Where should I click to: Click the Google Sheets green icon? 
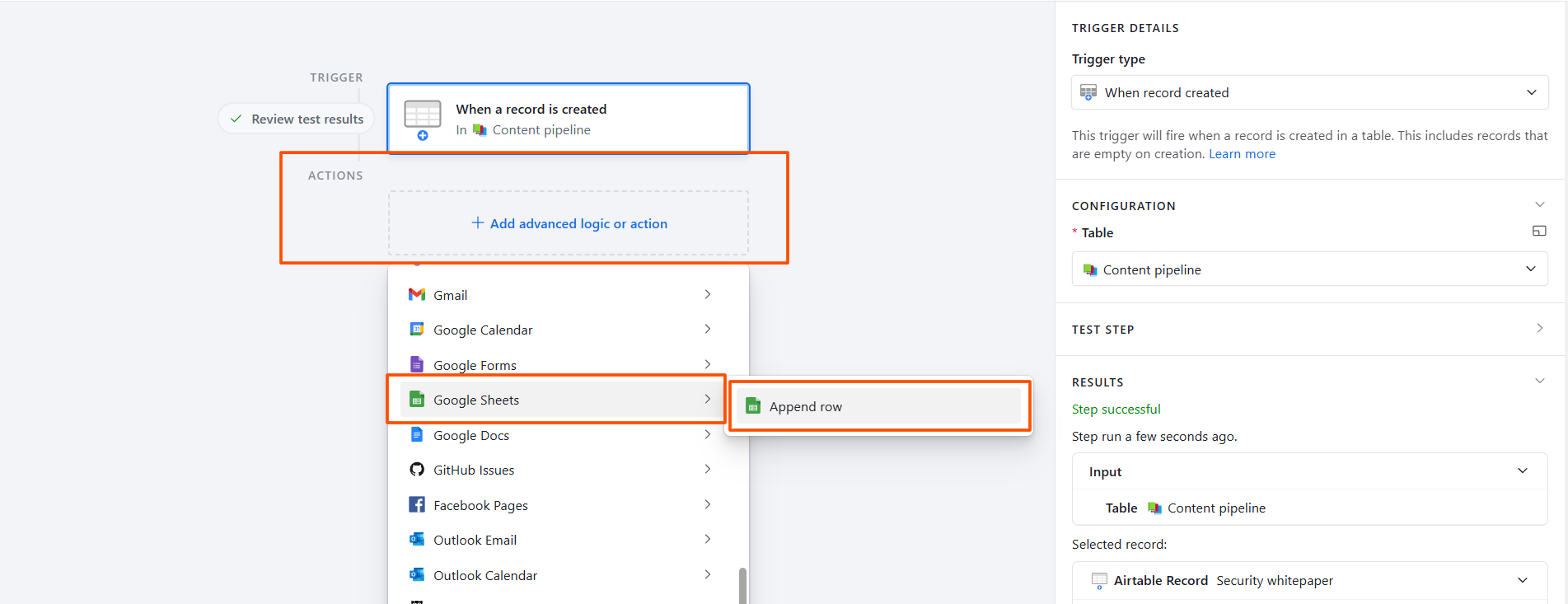417,400
